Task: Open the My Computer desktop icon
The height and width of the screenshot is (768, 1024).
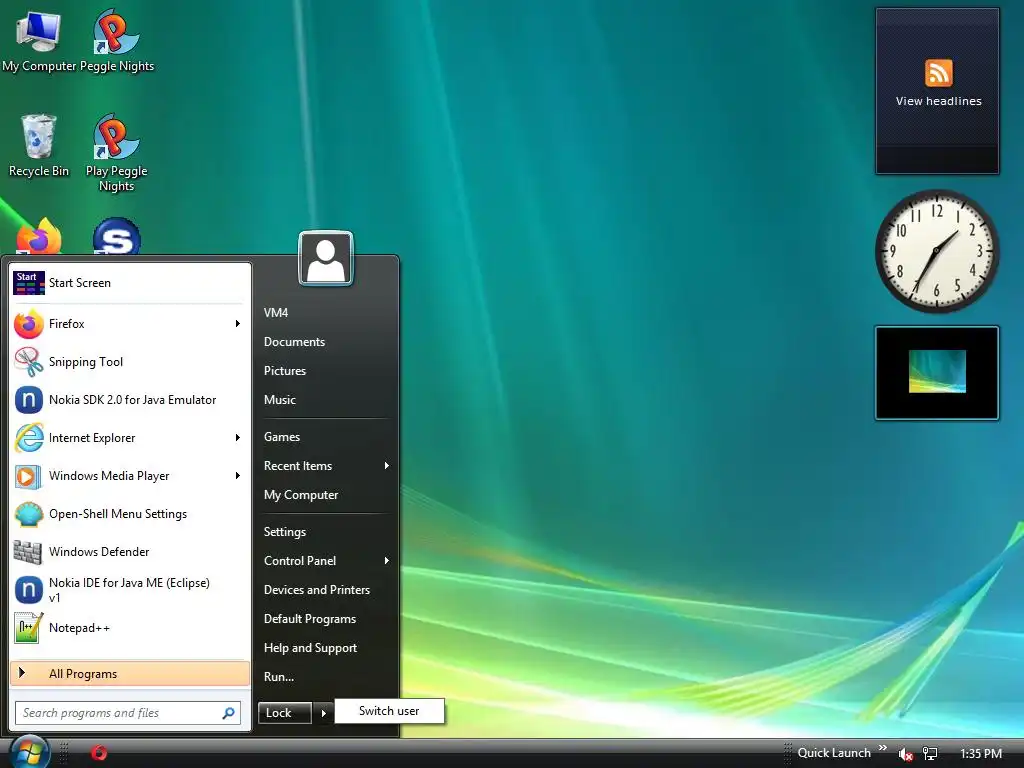Action: [39, 40]
